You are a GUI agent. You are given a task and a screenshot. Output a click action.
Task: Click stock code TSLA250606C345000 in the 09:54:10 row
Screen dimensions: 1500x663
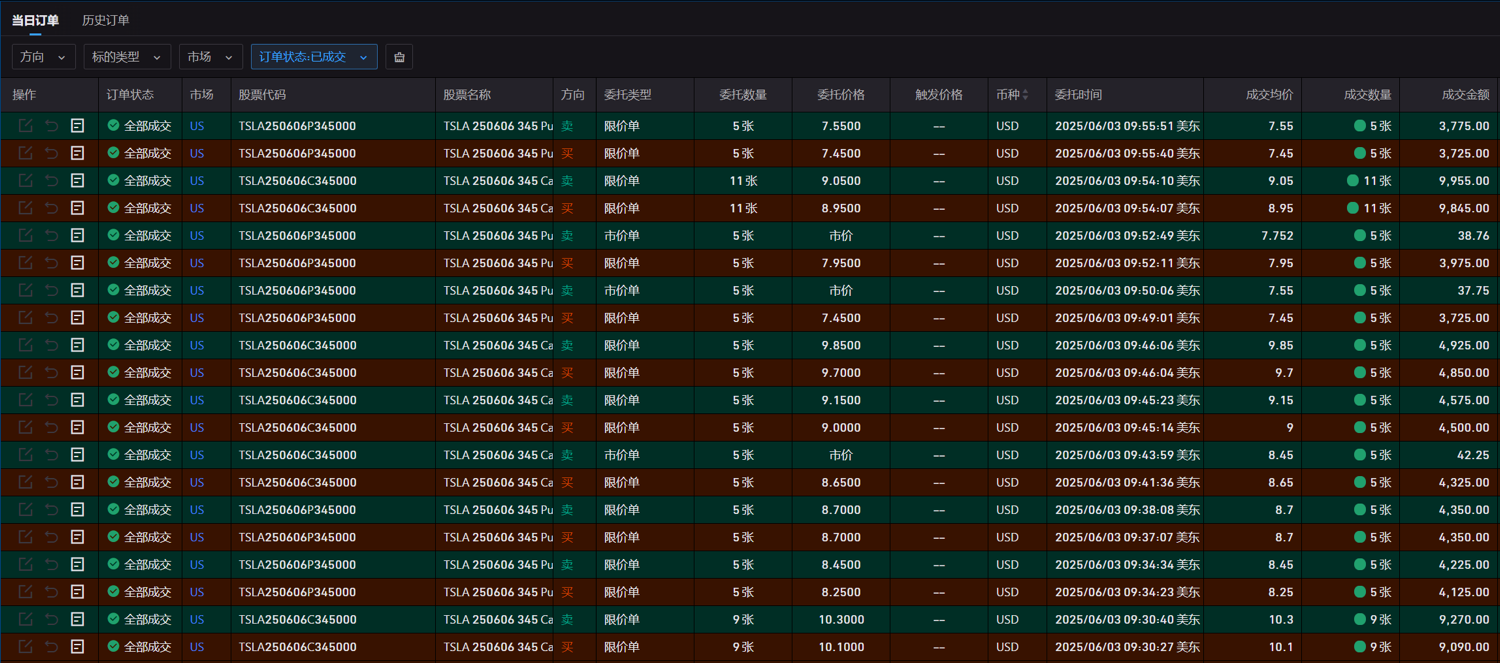pyautogui.click(x=297, y=181)
